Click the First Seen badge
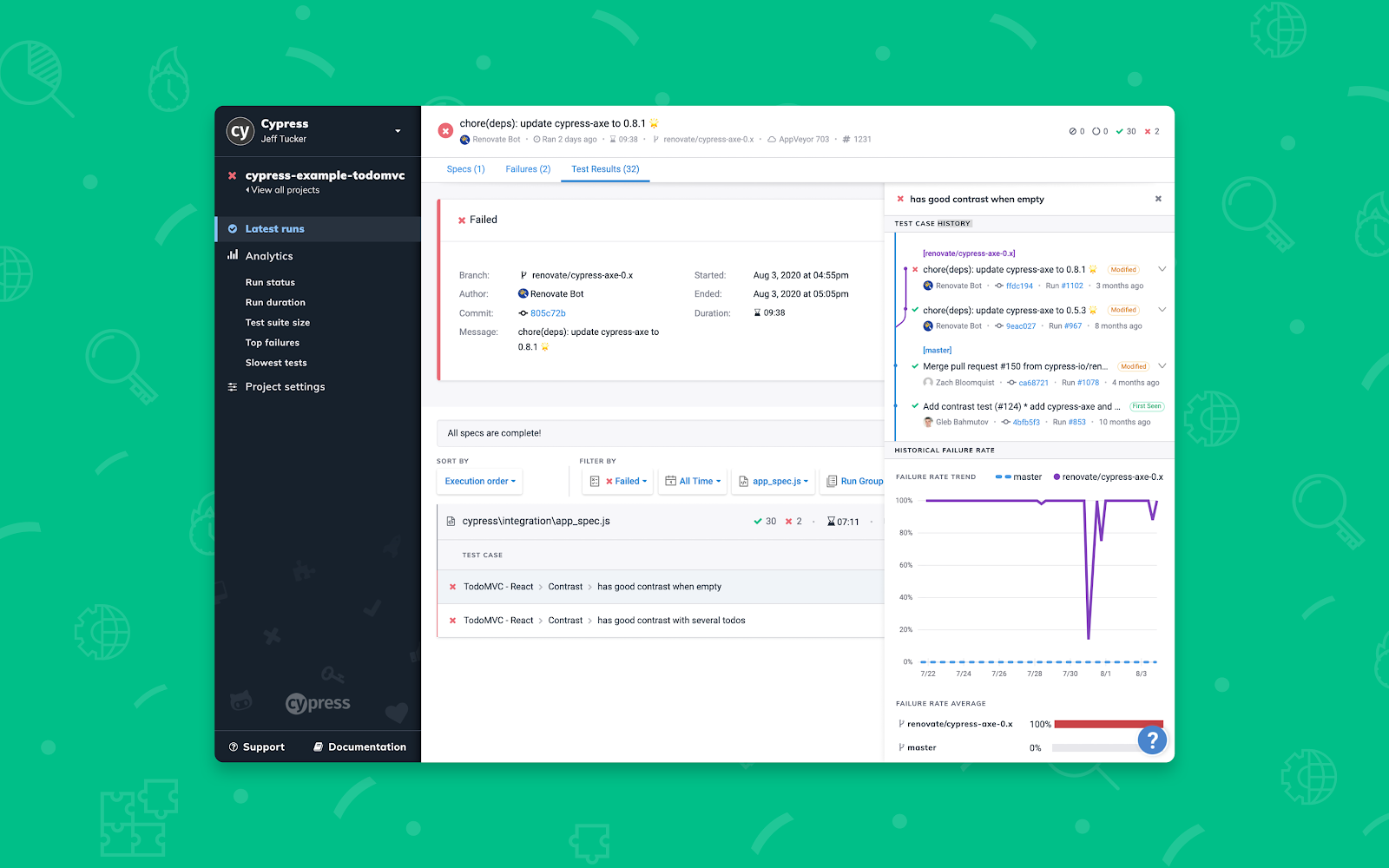This screenshot has height=868, width=1389. tap(1146, 406)
